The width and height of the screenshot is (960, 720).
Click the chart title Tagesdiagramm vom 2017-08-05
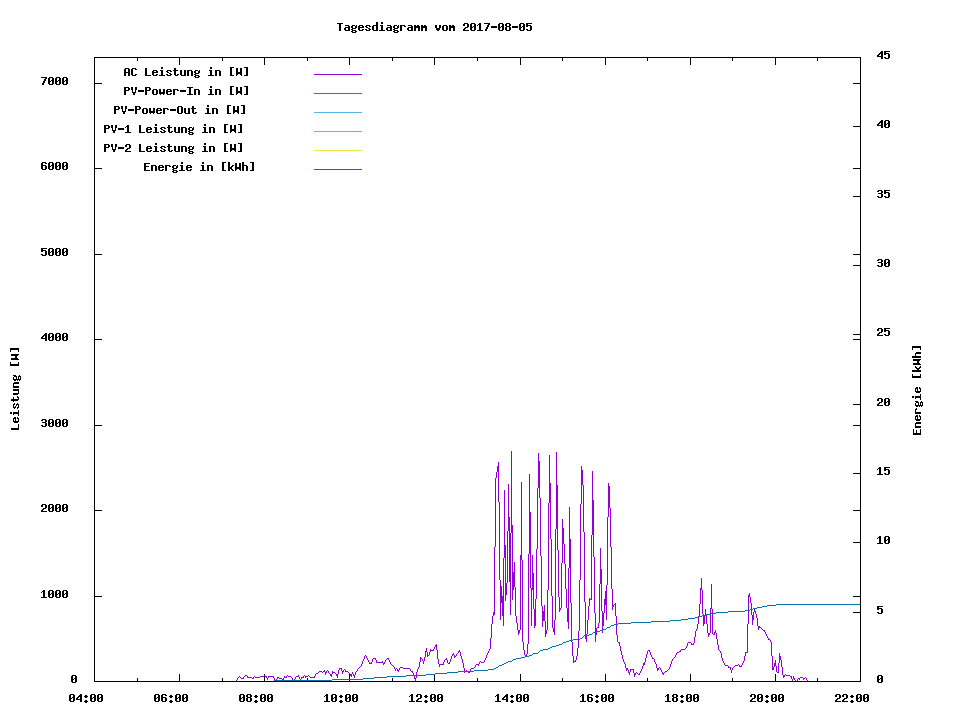pos(434,27)
